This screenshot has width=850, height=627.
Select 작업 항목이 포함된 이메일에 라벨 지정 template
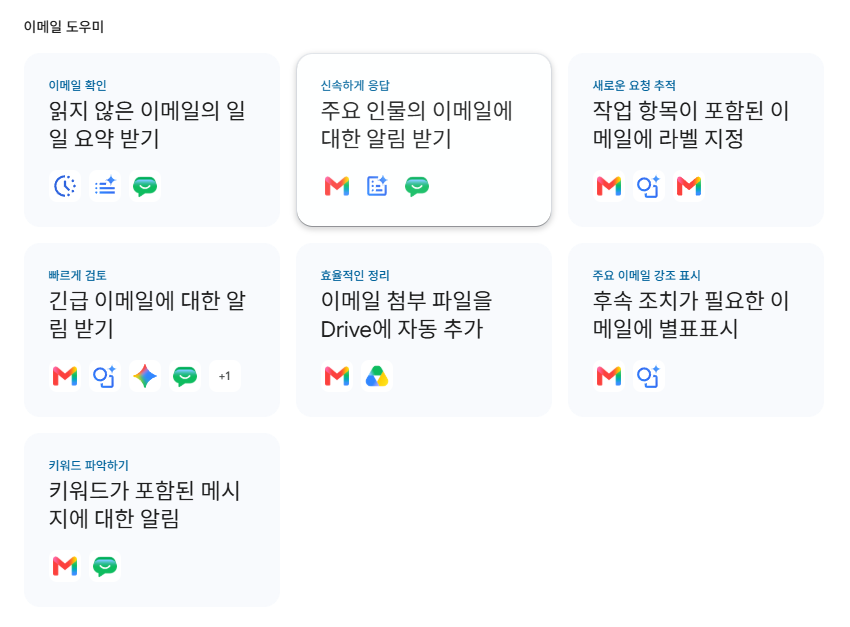[x=696, y=140]
